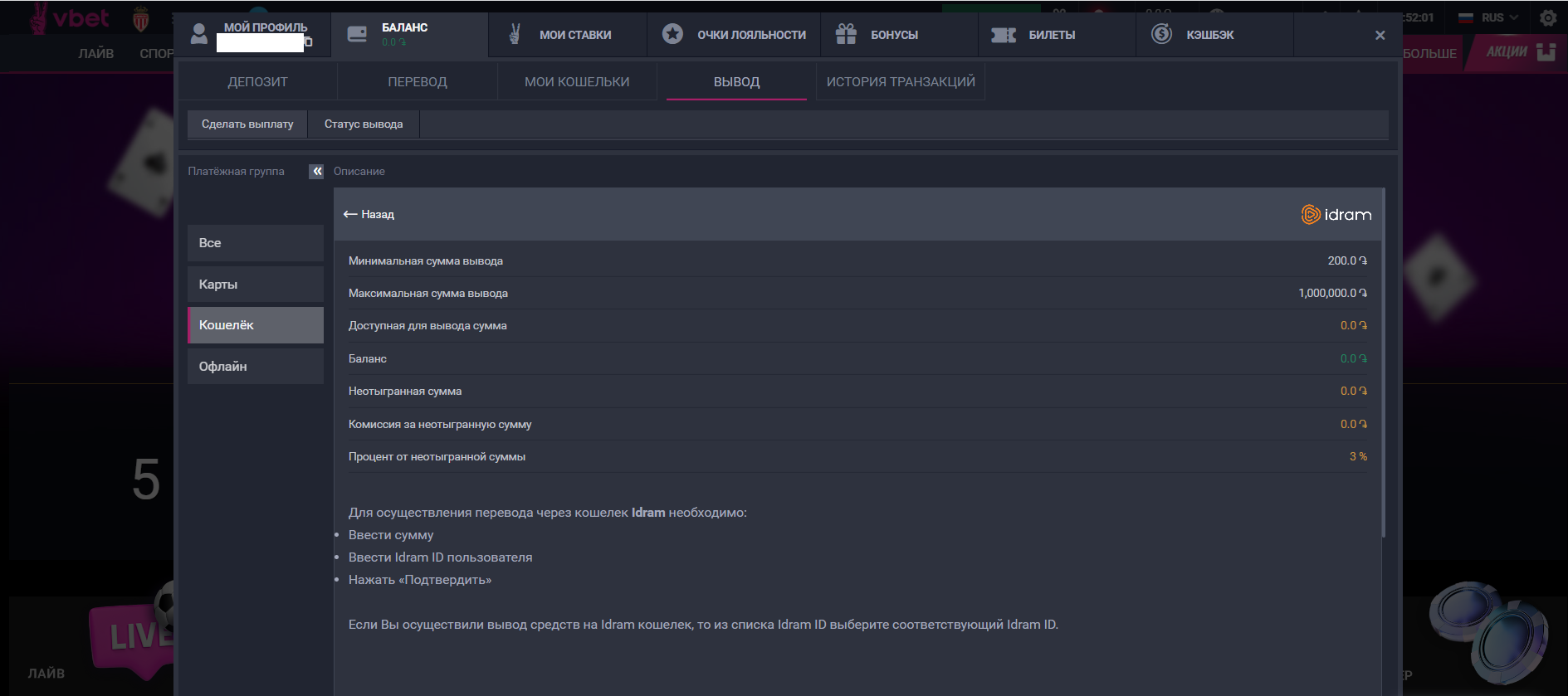The height and width of the screenshot is (696, 1568).
Task: Click Ввести Idram ID пользователя line
Action: (441, 557)
